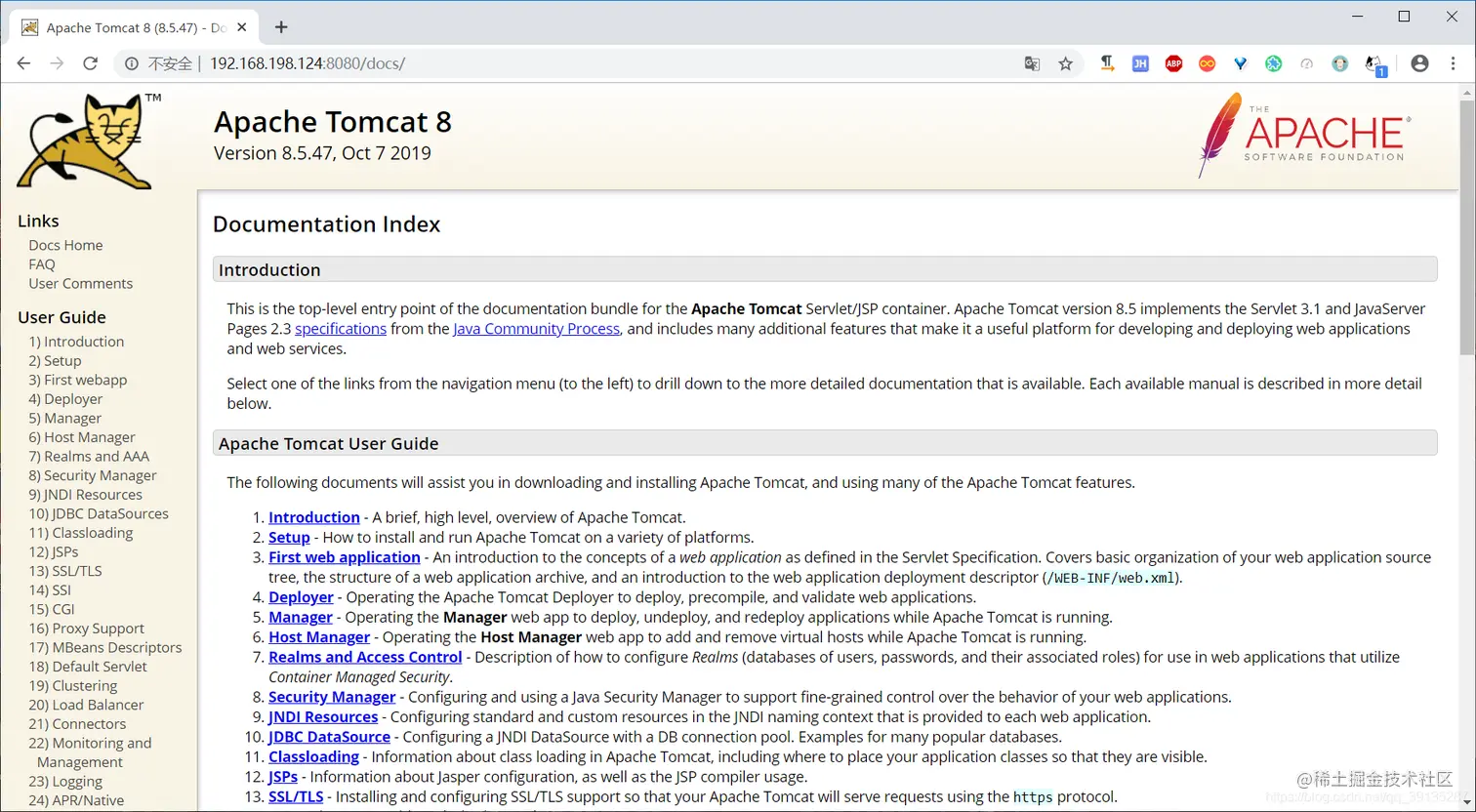Click the teal face extension icon
The height and width of the screenshot is (812, 1476).
[1339, 63]
